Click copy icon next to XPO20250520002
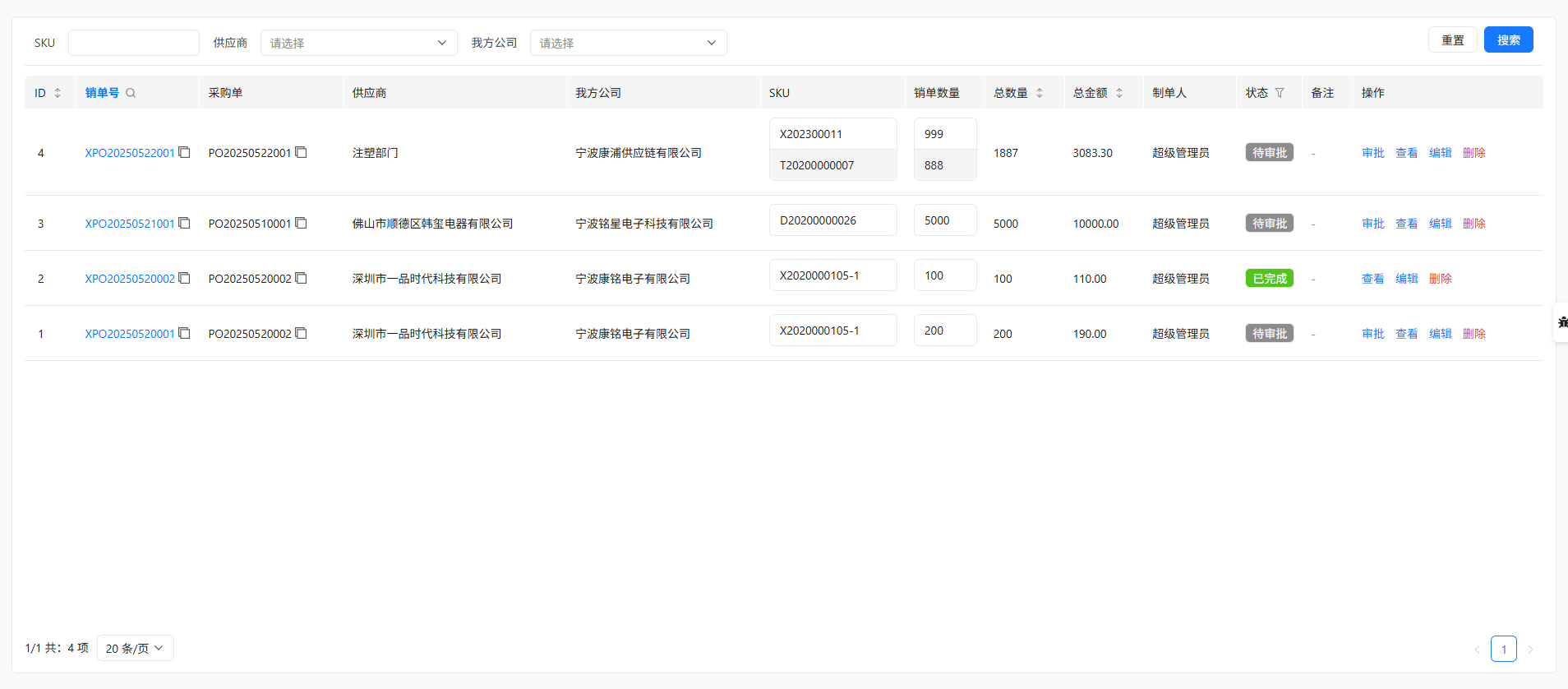Viewport: 1568px width, 689px height. coord(185,278)
